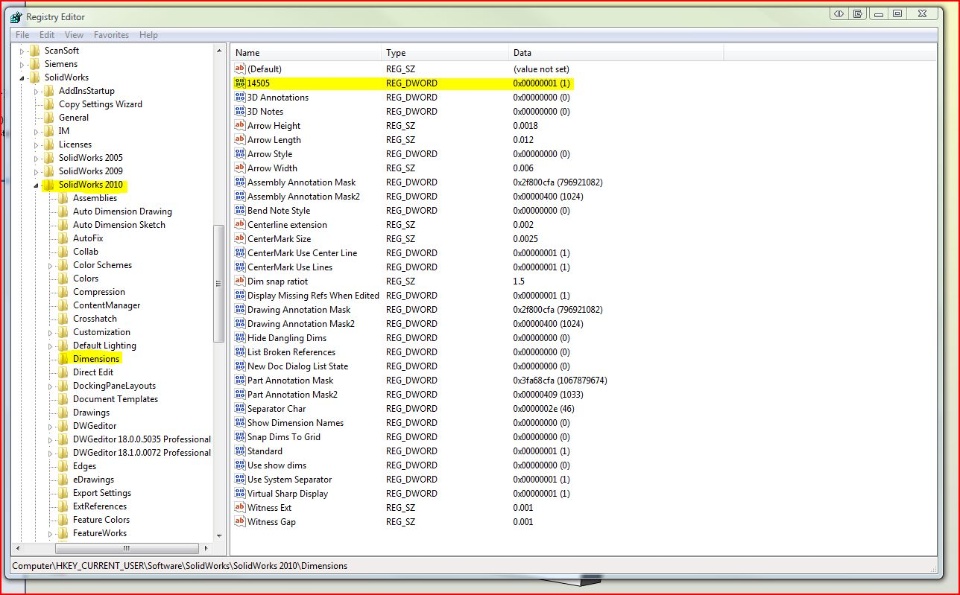
Task: Click the tree pane scroll up arrow
Action: tap(219, 51)
